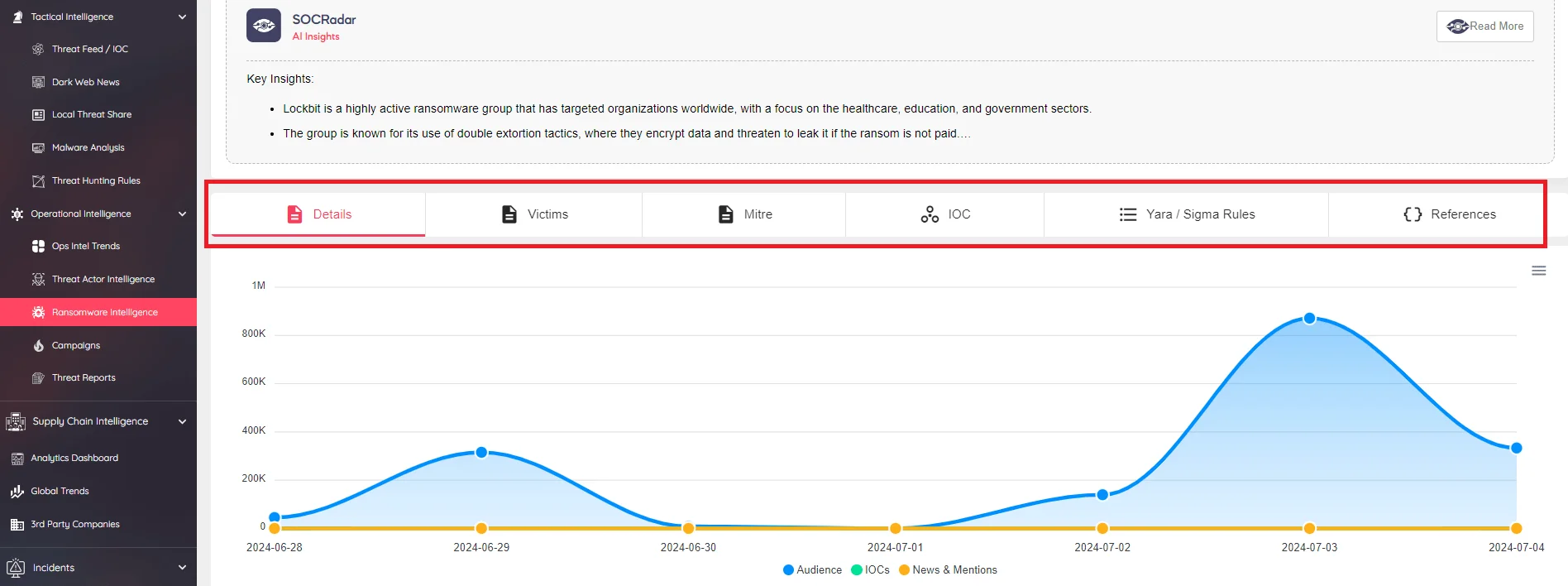Viewport: 1568px width, 586px height.
Task: Click the Threat Reports icon
Action: coord(38,377)
